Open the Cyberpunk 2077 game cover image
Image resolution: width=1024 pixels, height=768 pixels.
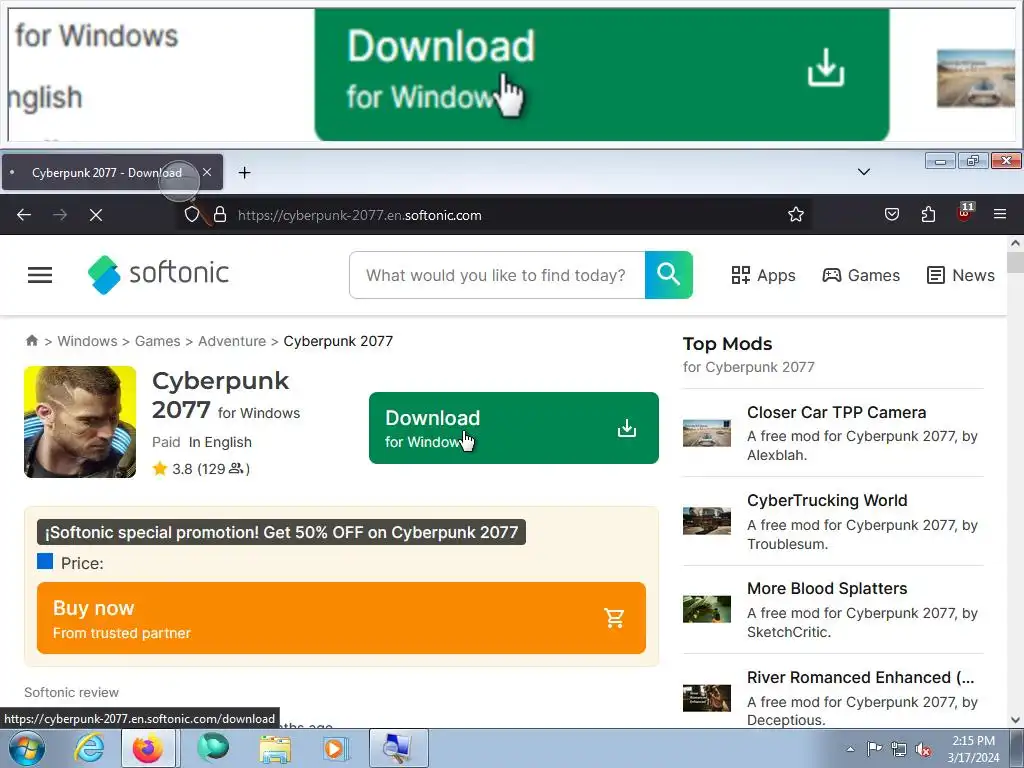click(80, 422)
